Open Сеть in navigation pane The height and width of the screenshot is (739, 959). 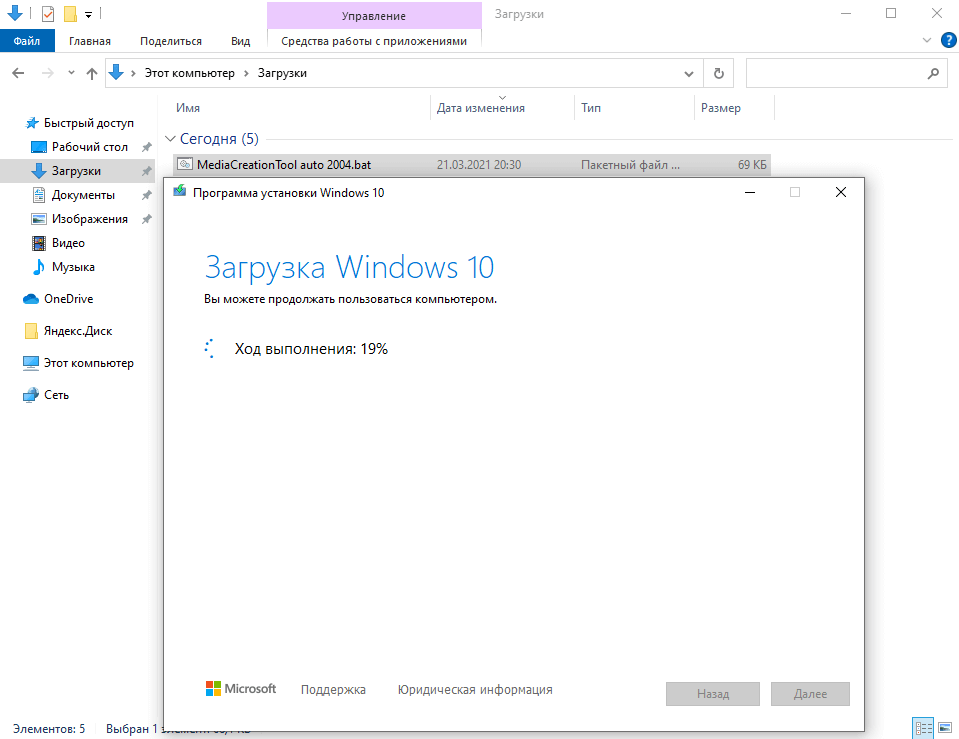46,395
